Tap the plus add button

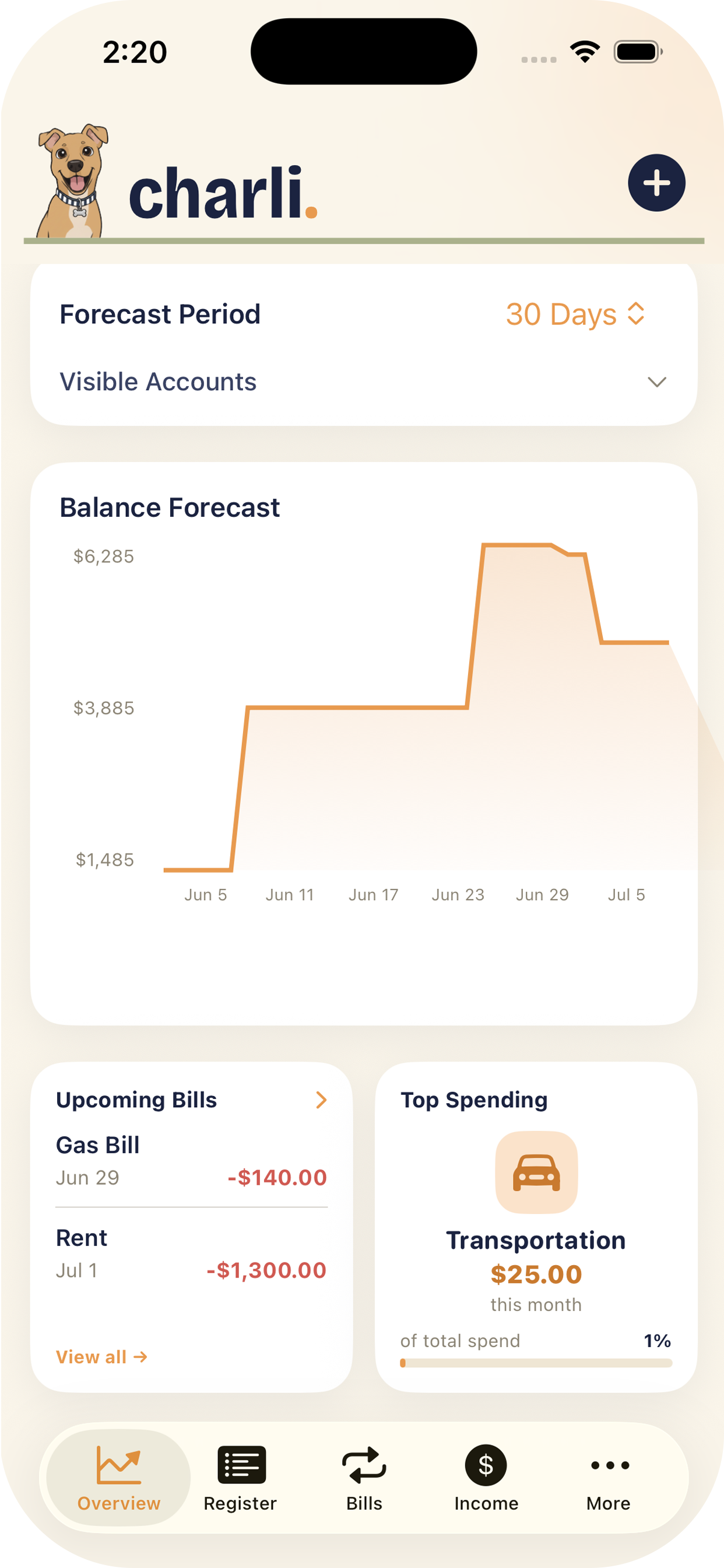click(656, 183)
